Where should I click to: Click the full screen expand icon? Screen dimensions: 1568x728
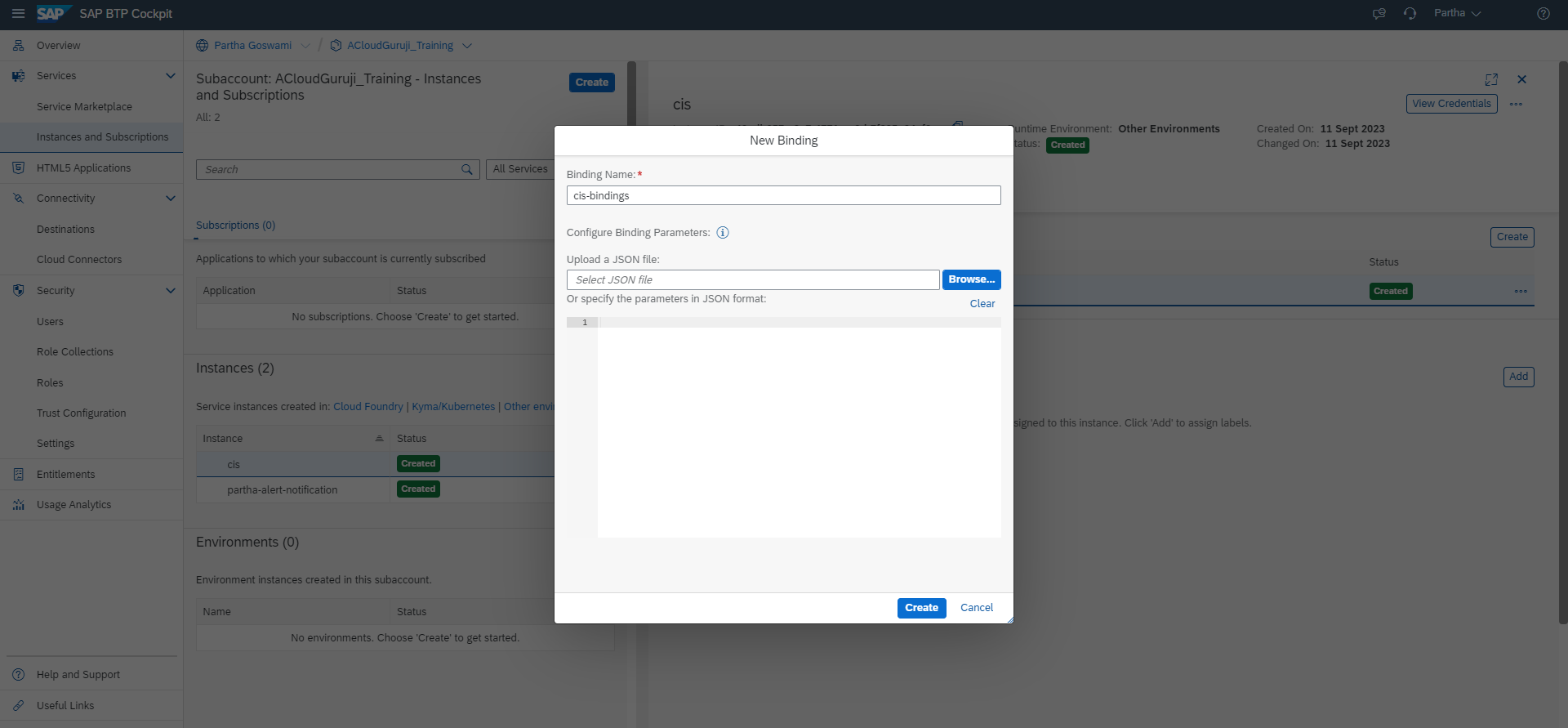click(x=1491, y=79)
